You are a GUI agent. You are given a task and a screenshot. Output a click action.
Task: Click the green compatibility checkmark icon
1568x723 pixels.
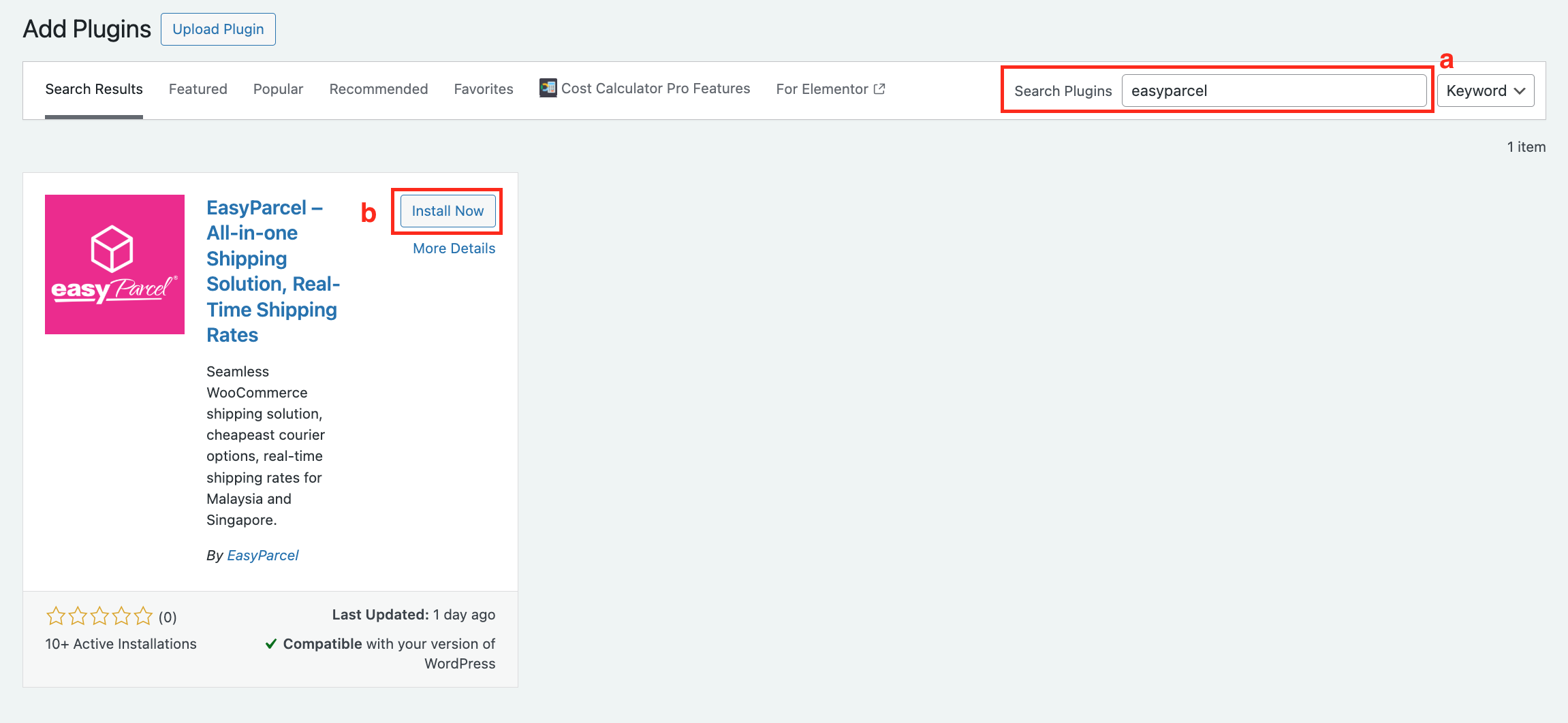271,644
